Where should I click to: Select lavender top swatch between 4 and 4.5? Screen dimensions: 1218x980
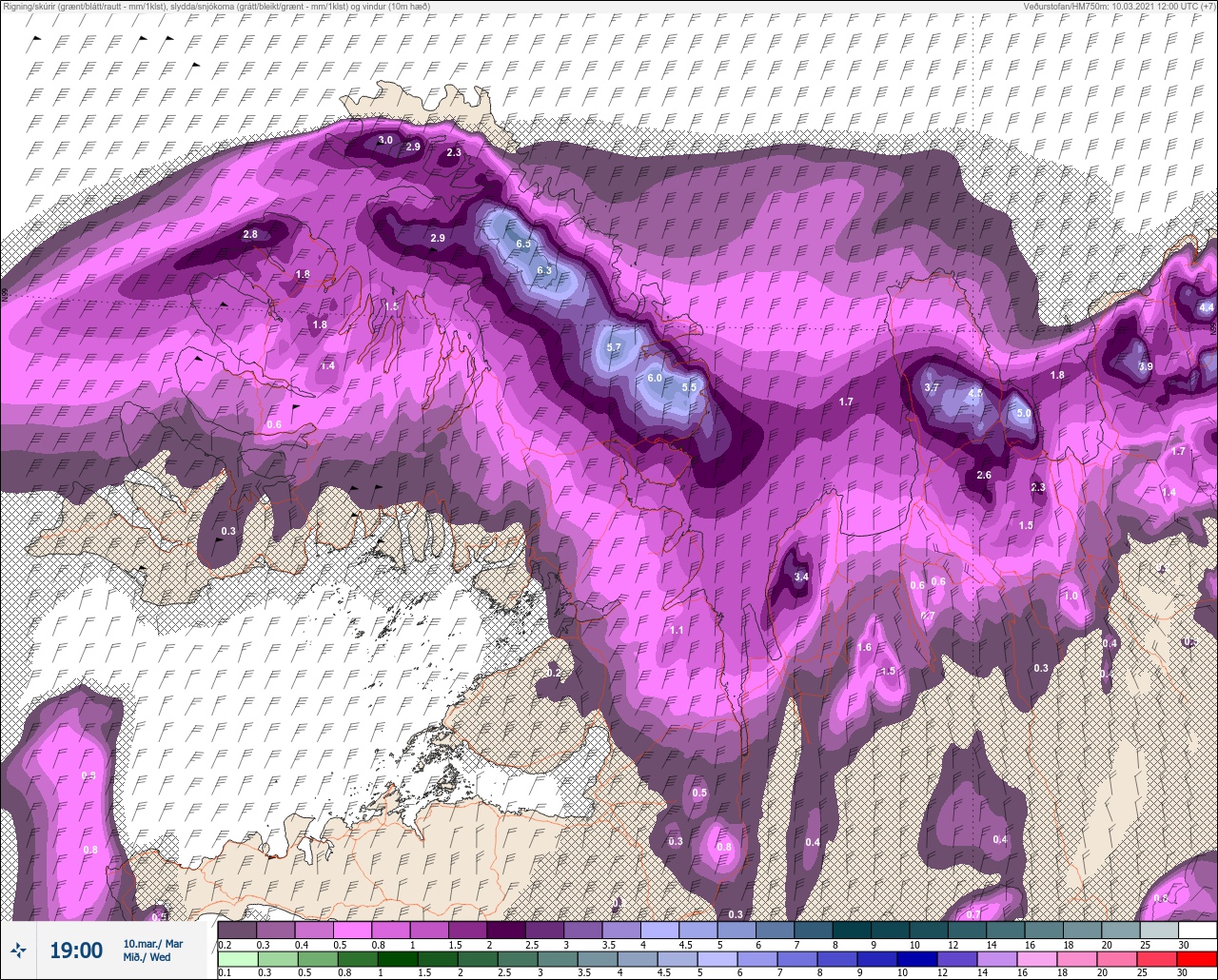point(659,930)
